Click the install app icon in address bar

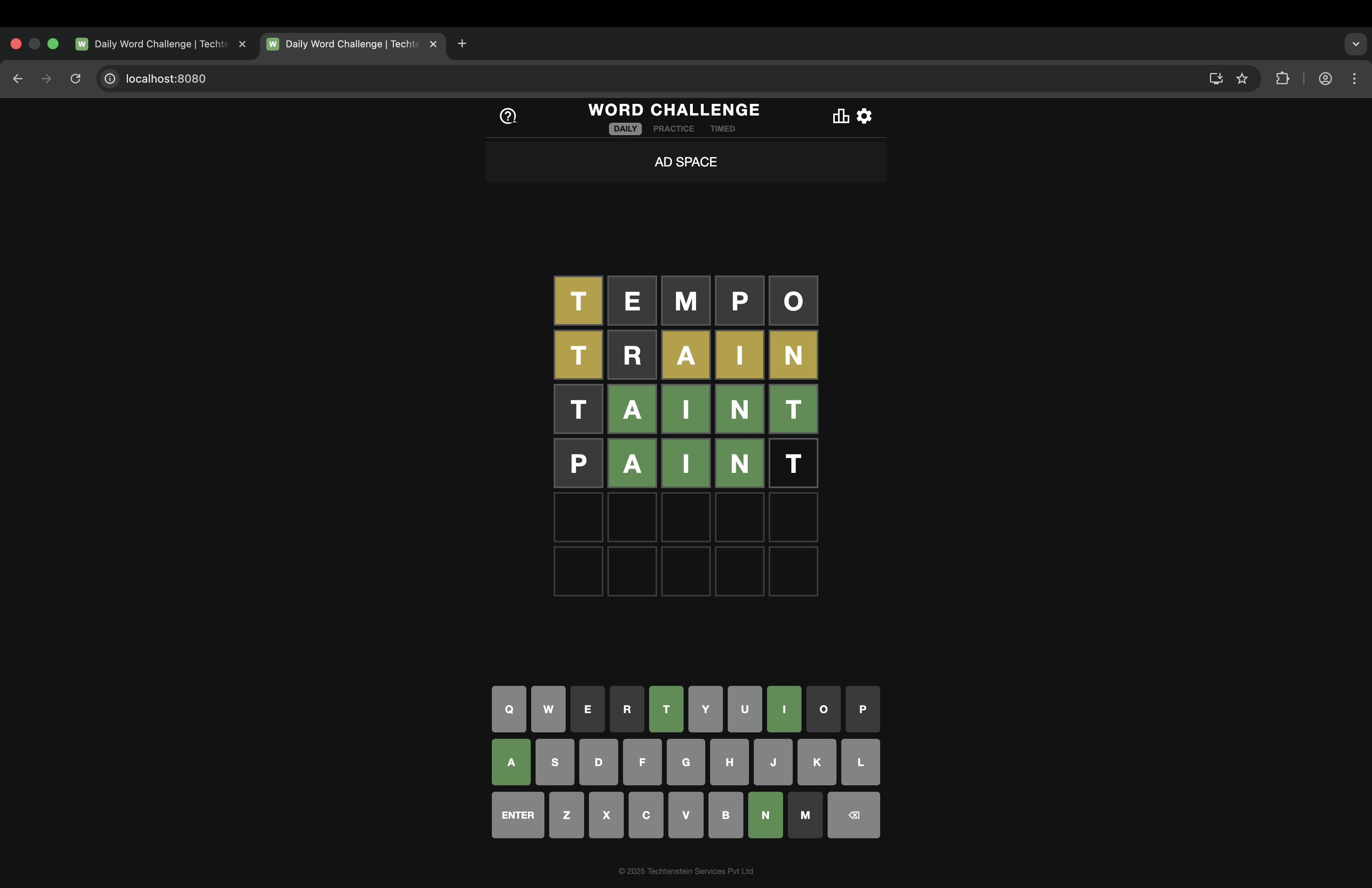[1216, 78]
